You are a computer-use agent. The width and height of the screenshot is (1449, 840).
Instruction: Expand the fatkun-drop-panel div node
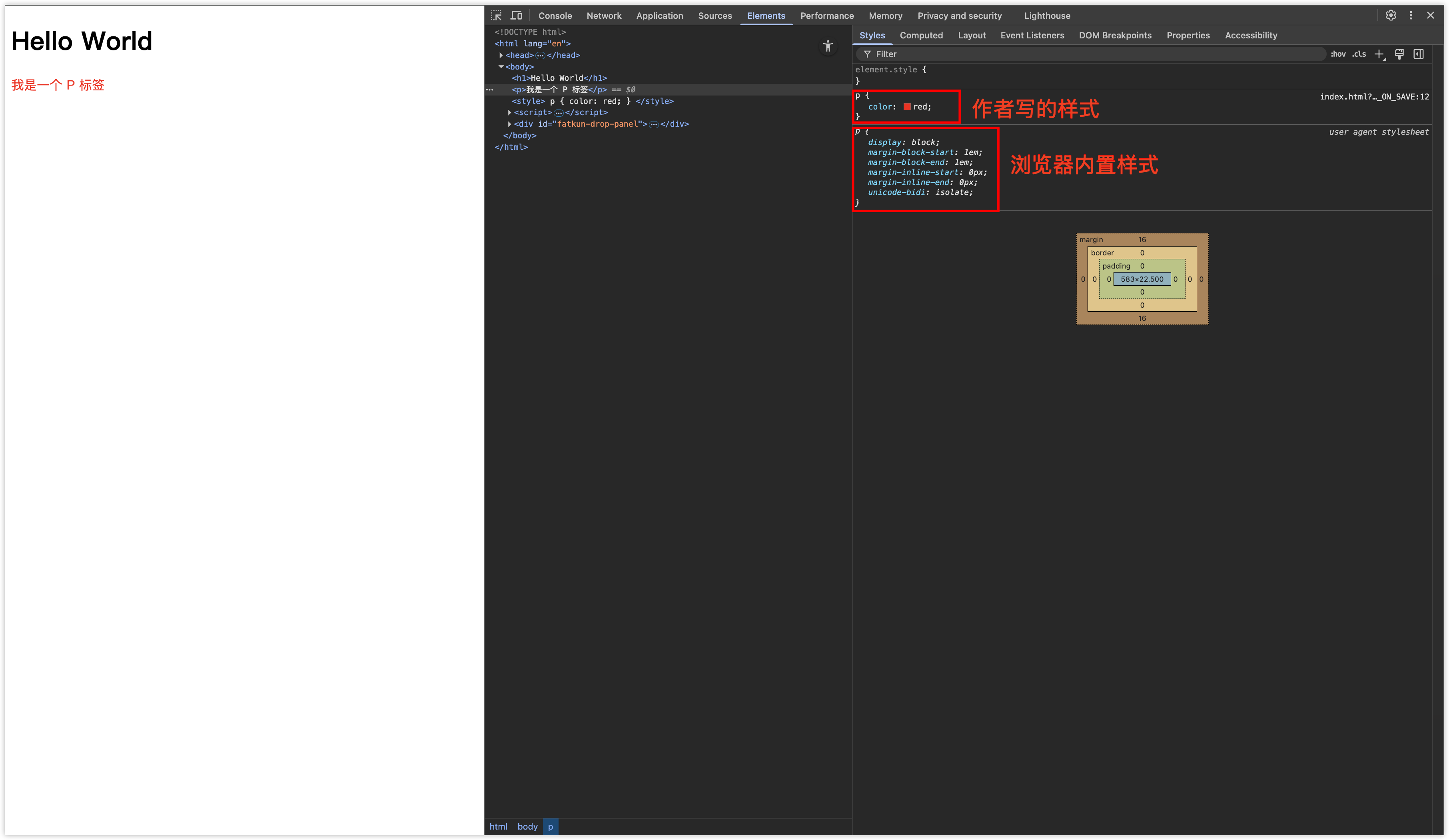click(x=509, y=124)
